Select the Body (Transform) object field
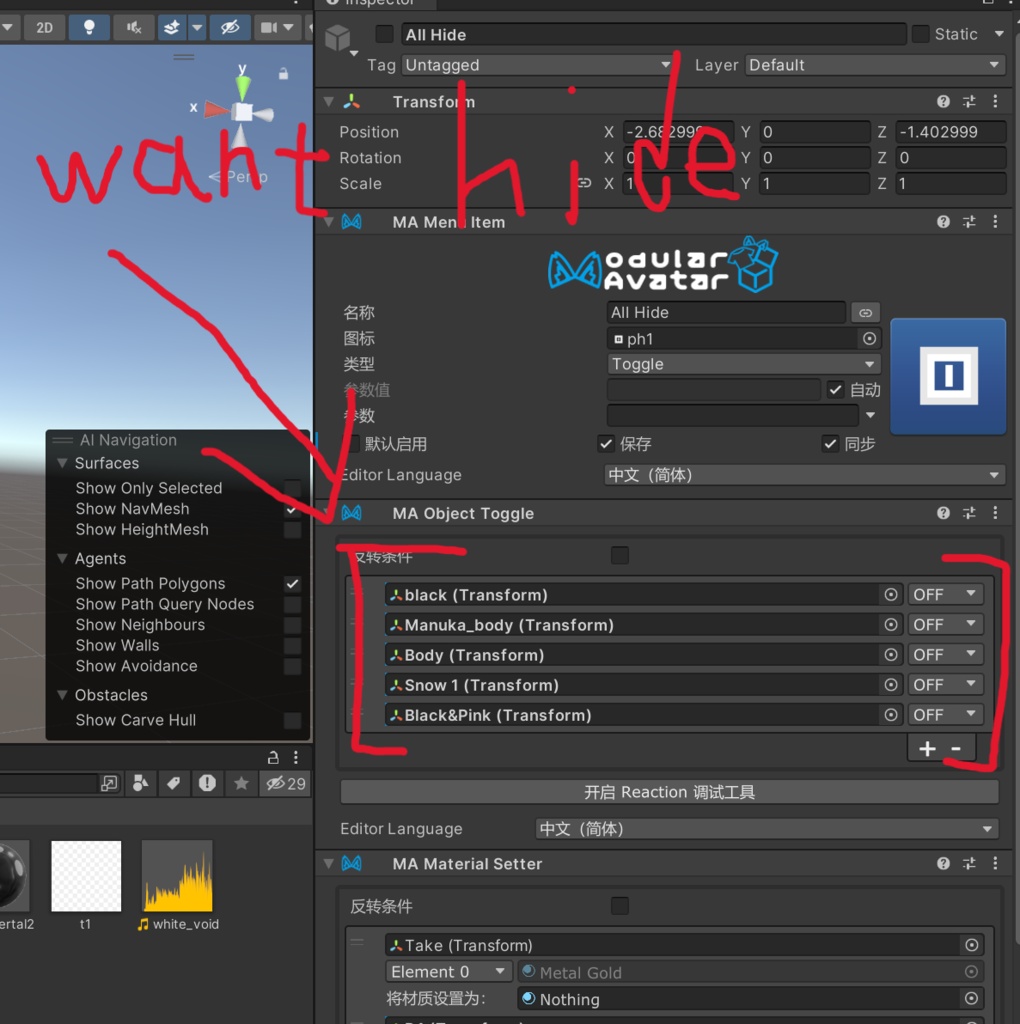This screenshot has height=1024, width=1020. [x=643, y=655]
